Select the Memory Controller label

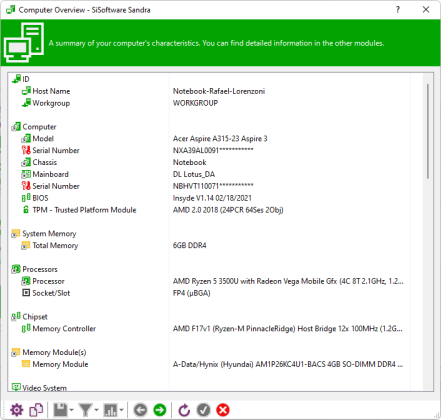[64, 329]
